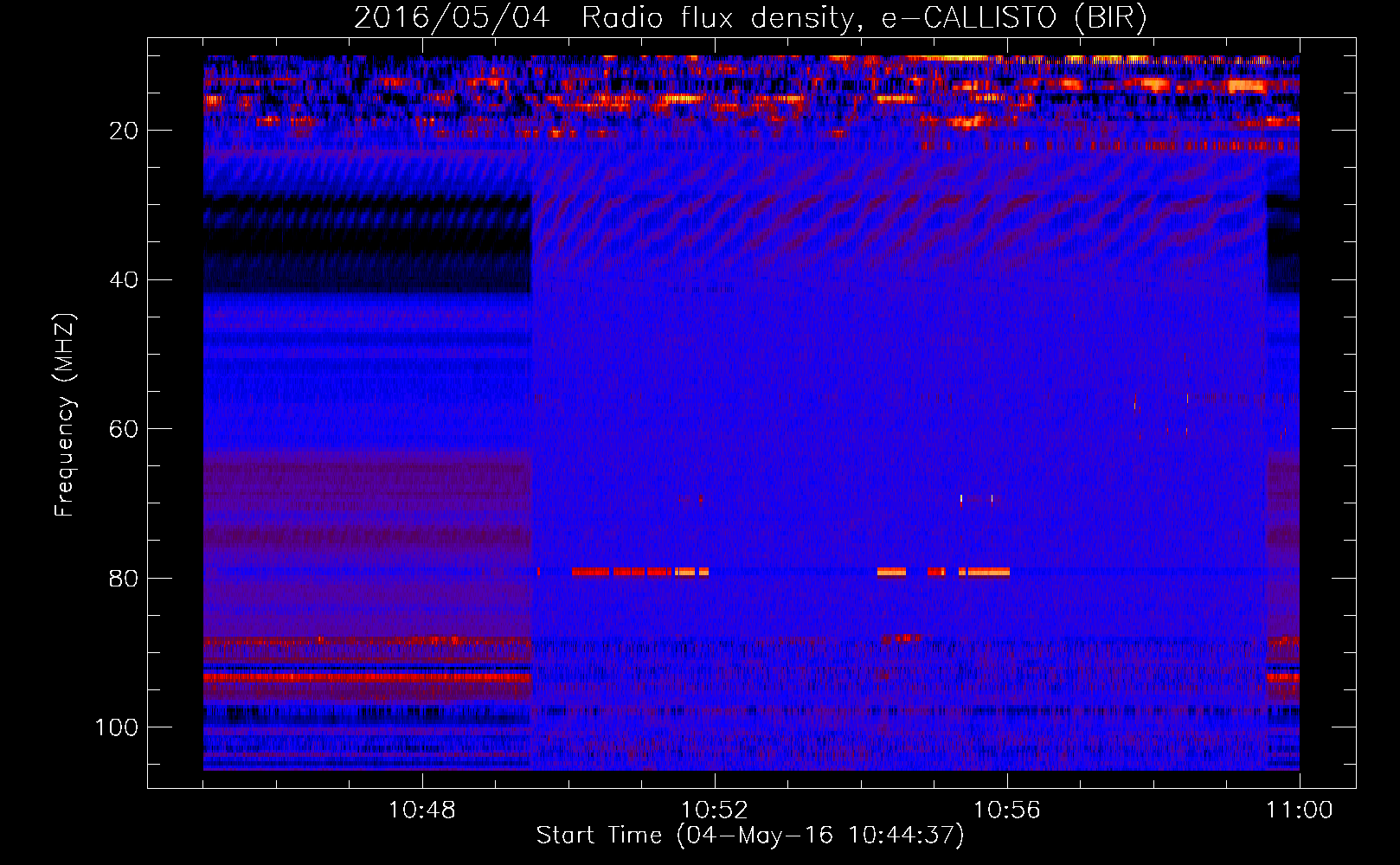Click the 'Frequency (MHZ)' axis title

tap(65, 414)
